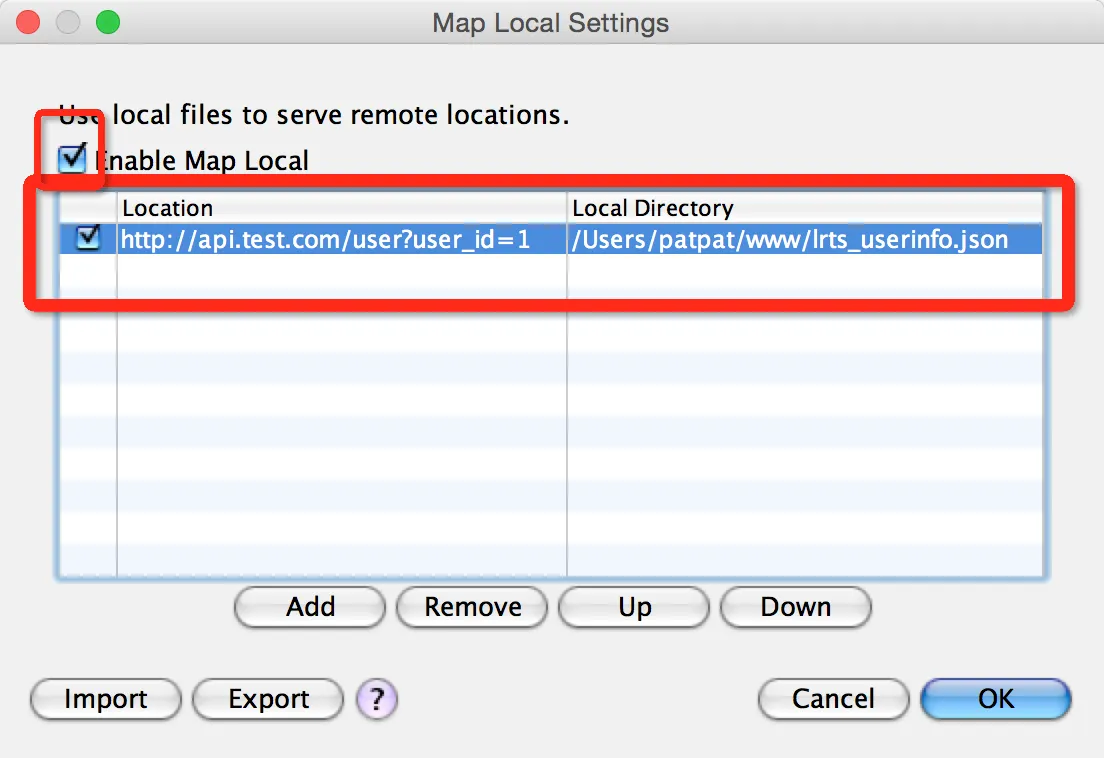
Task: Move the mapping up in the list
Action: pos(633,607)
